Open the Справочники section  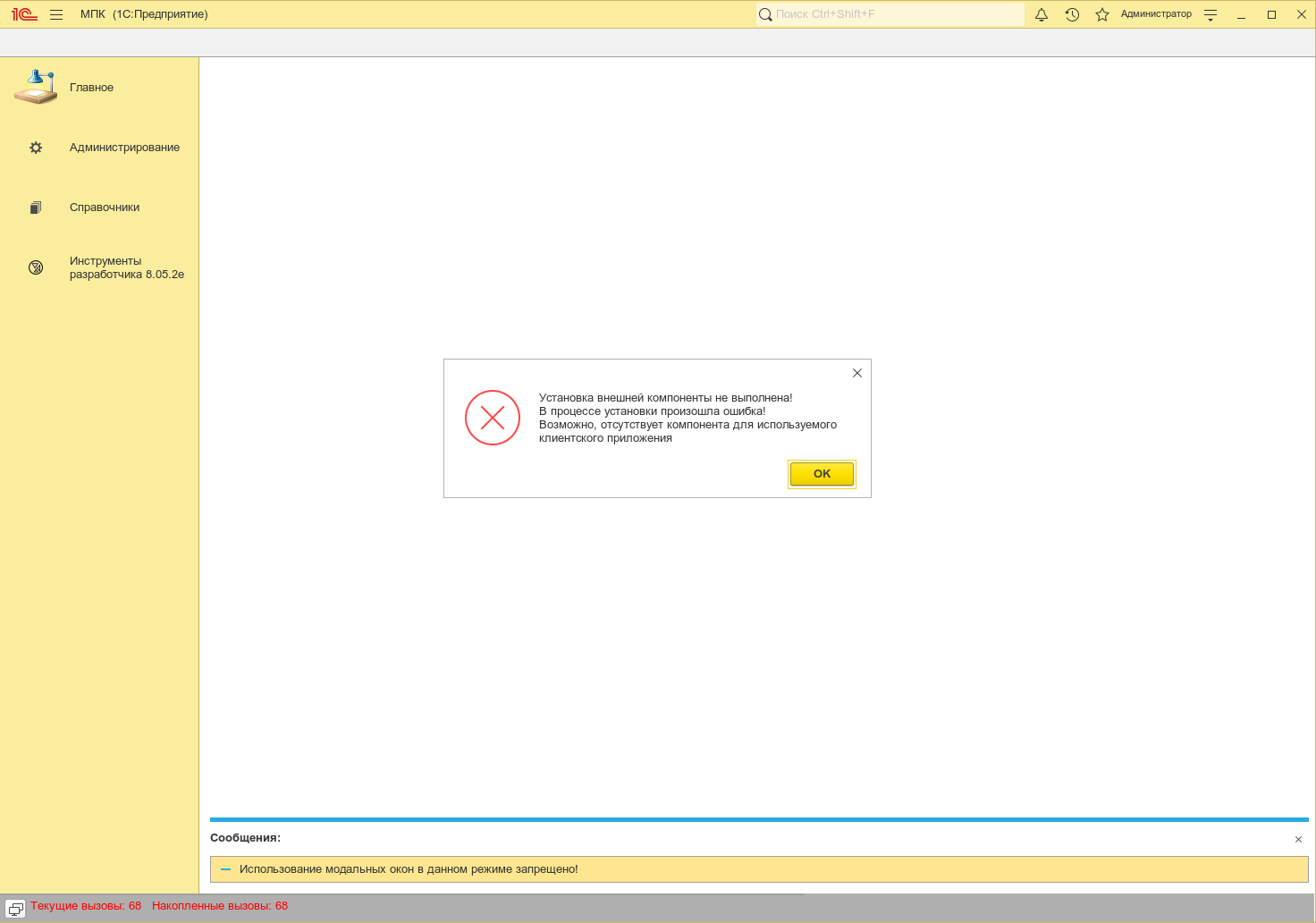point(105,207)
